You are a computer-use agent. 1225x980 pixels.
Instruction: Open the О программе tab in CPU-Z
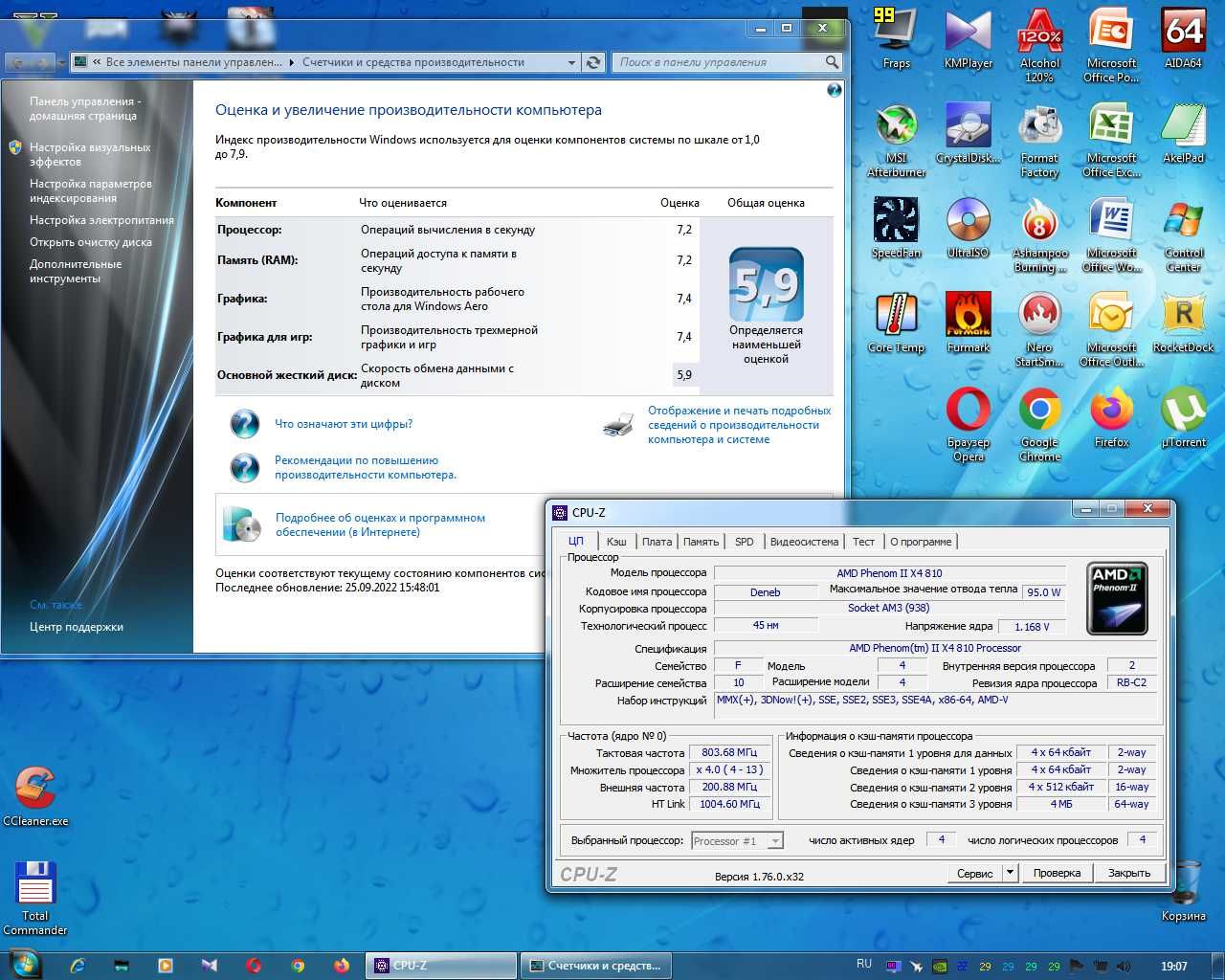click(x=921, y=542)
